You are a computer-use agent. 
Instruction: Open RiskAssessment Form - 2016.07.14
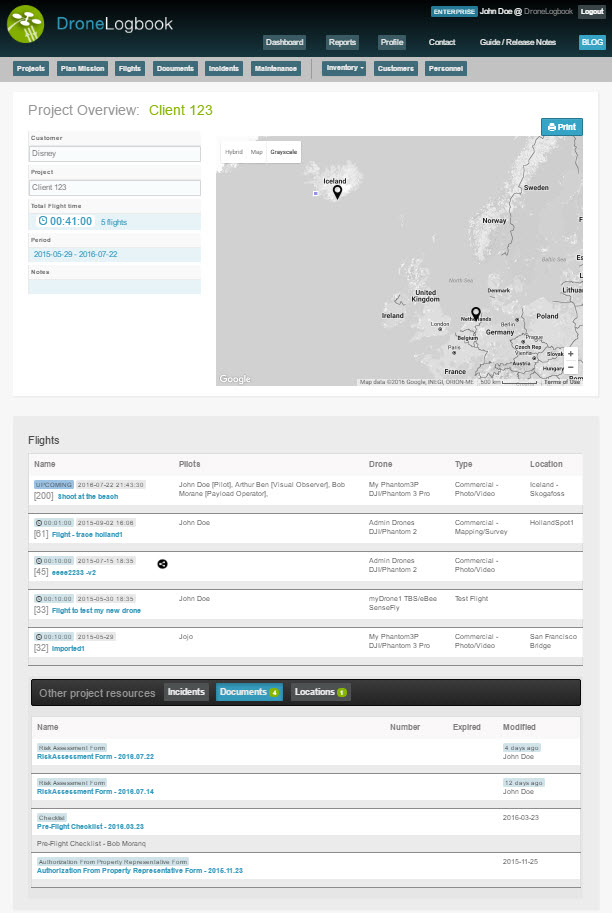tap(95, 792)
